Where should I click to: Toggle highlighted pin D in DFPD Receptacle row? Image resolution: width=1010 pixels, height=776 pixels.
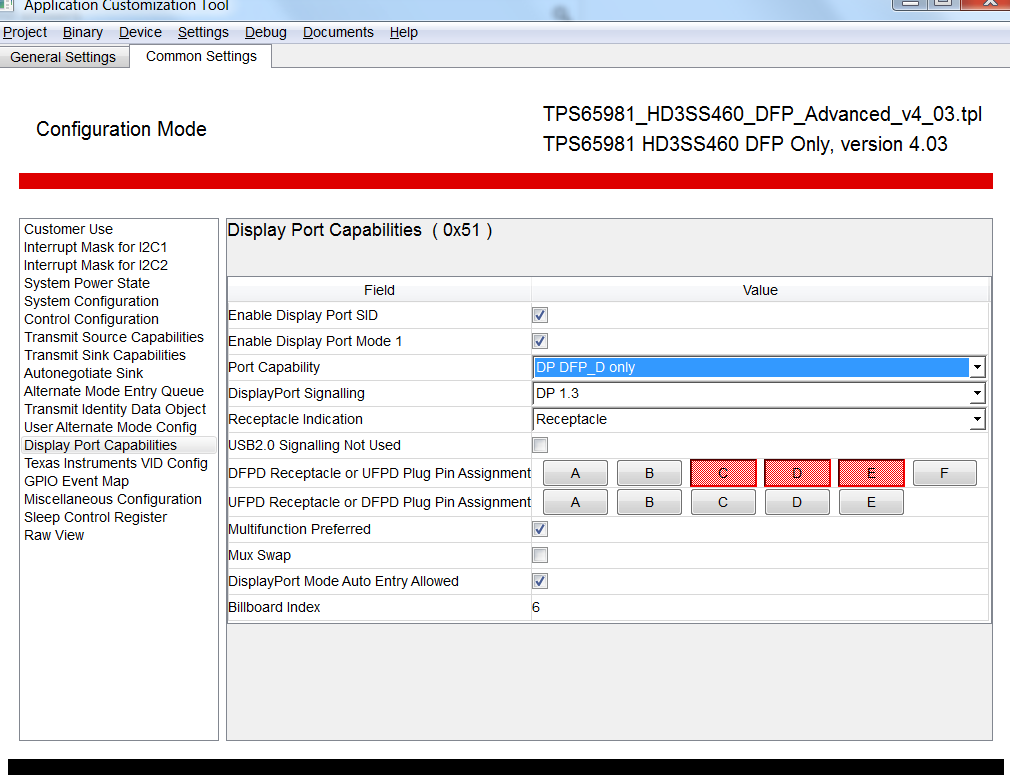pos(797,473)
